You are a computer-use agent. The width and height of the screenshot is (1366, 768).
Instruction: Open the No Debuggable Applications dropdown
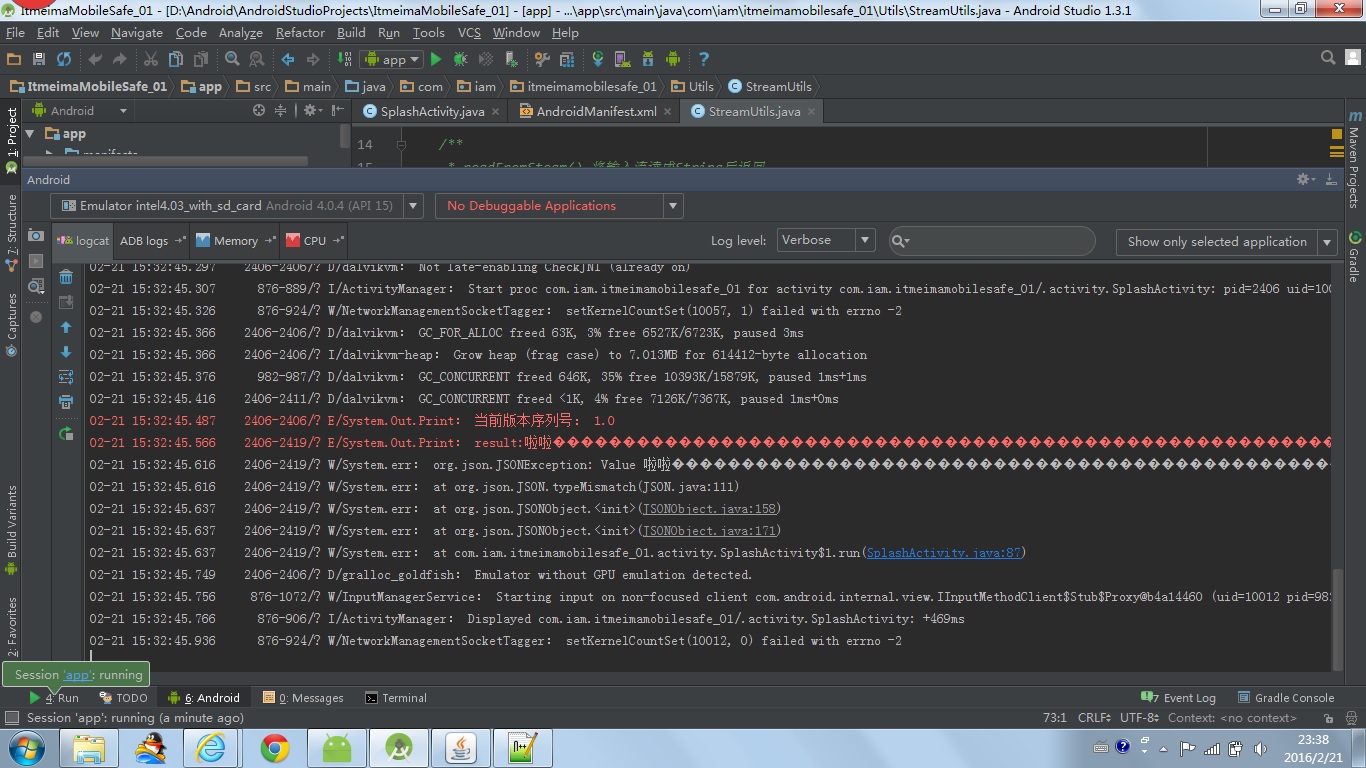pyautogui.click(x=559, y=205)
